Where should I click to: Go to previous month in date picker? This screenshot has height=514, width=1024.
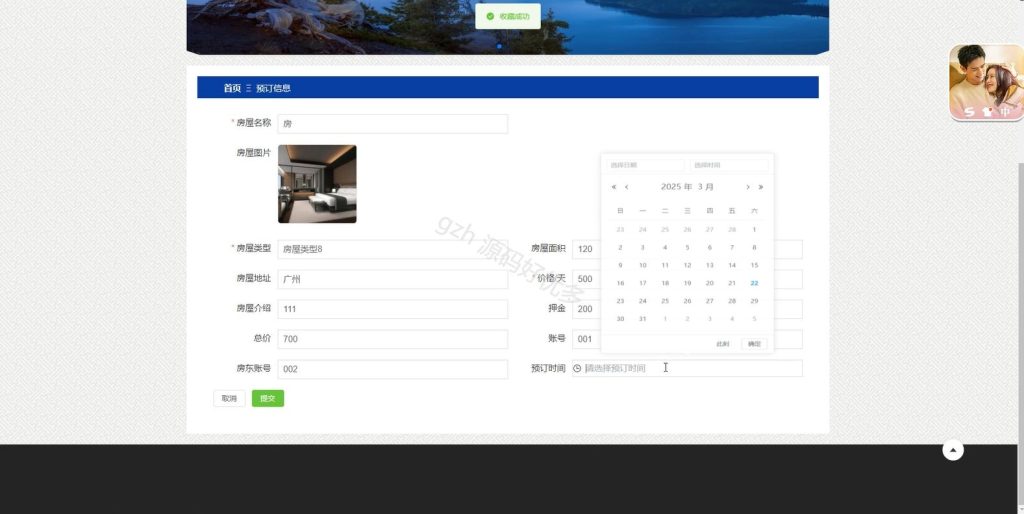pos(626,187)
